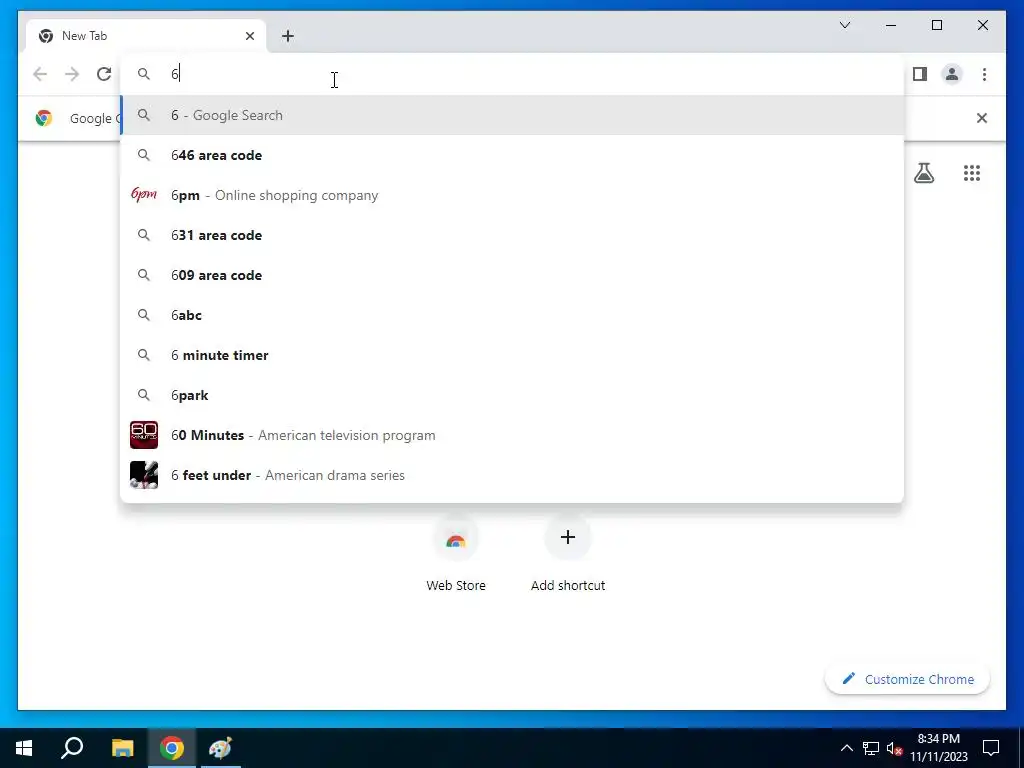This screenshot has width=1024, height=768.
Task: Click search icon beside '646 area code'
Action: [144, 155]
